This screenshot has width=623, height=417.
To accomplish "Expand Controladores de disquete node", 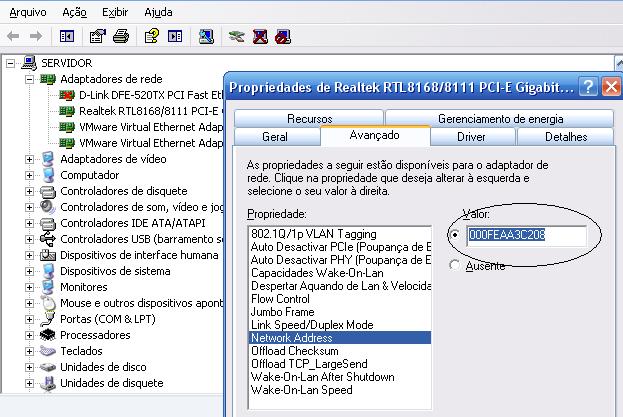I will pyautogui.click(x=29, y=191).
